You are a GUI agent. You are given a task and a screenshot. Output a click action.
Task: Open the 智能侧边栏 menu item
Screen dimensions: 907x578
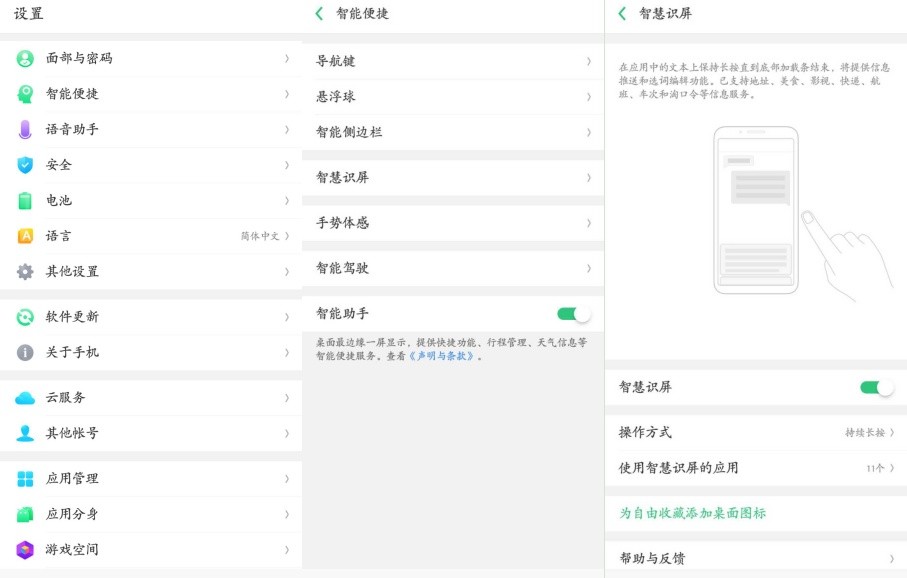[x=453, y=132]
